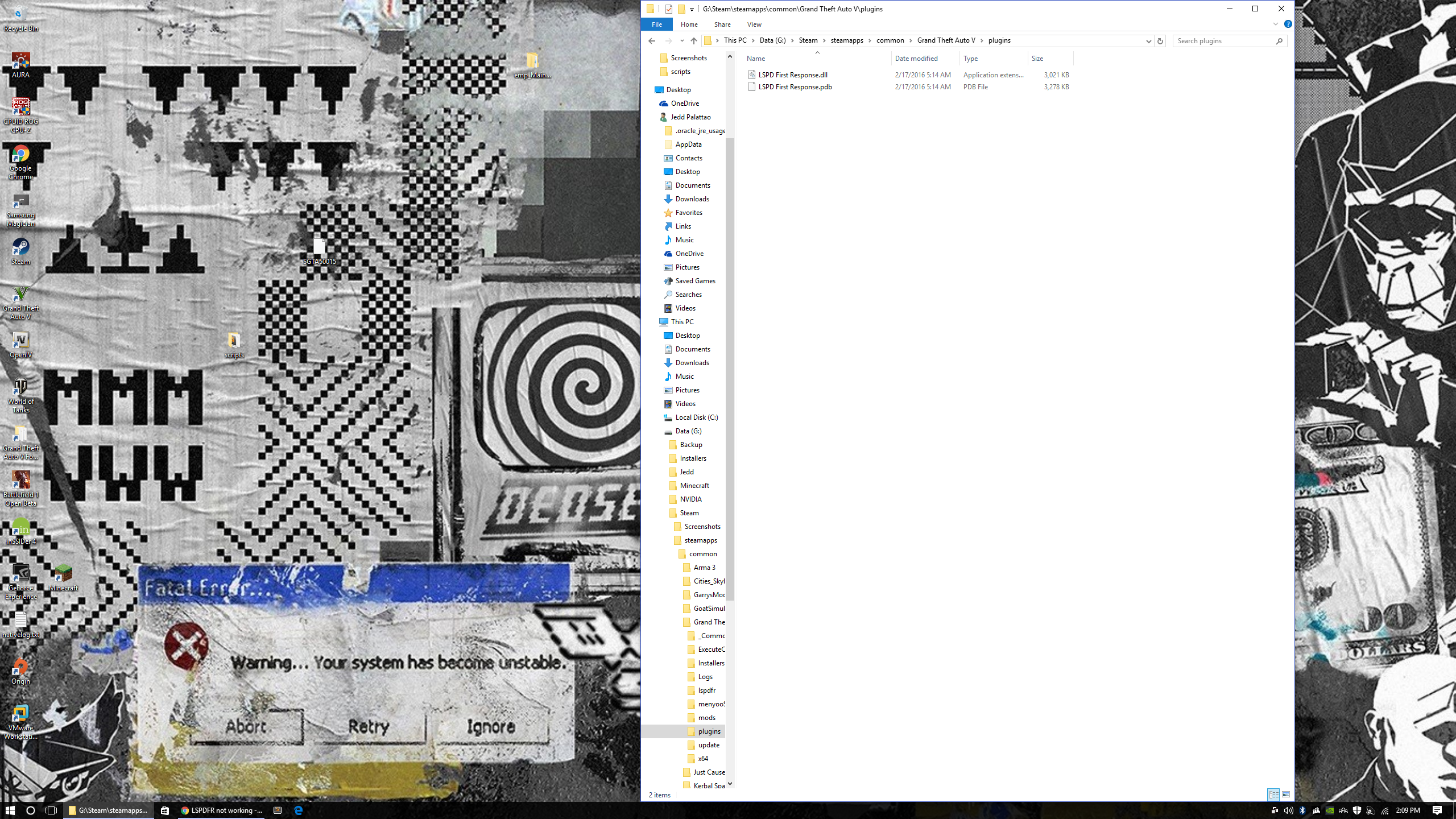
Task: Open the Windows Action Center icon
Action: [x=1437, y=810]
